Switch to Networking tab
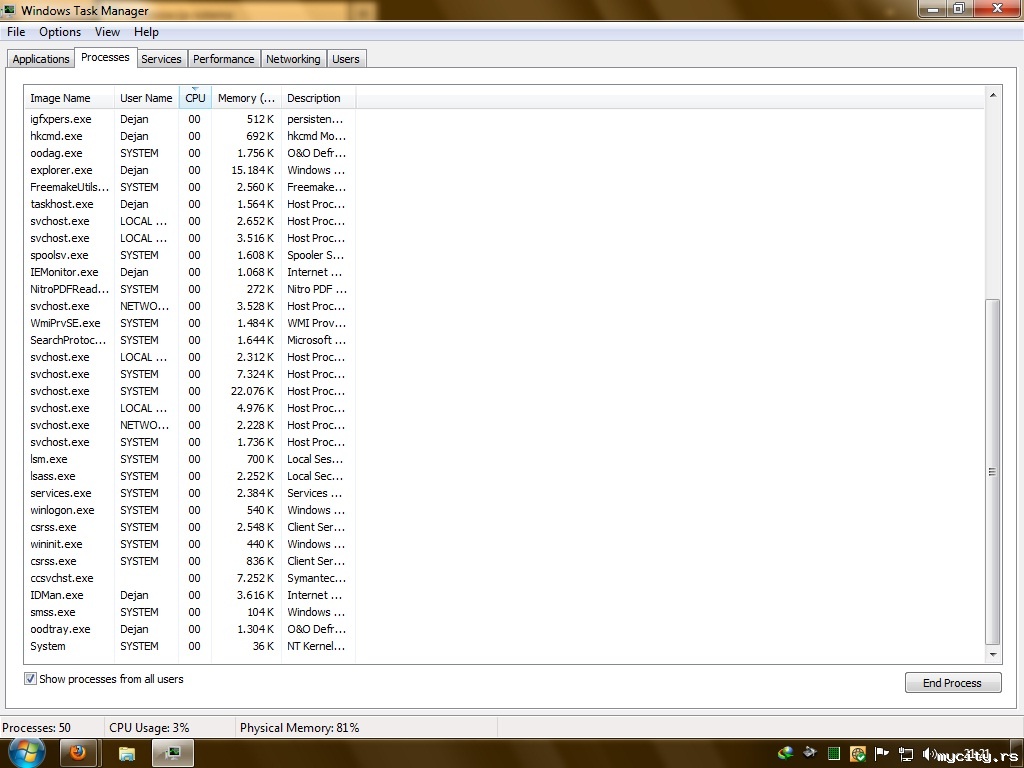The height and width of the screenshot is (768, 1024). pos(293,59)
